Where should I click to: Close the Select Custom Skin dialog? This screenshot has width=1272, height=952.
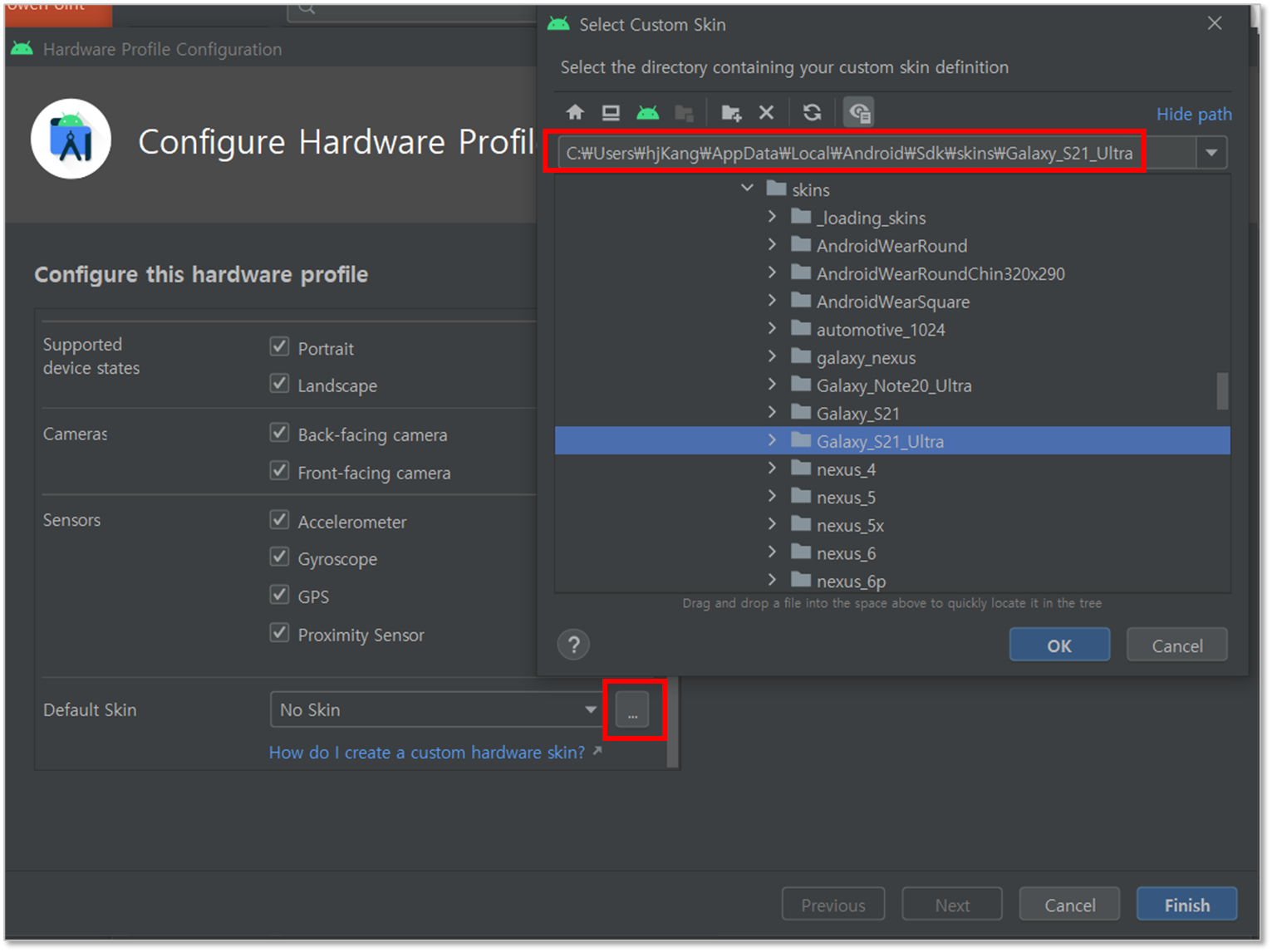(x=1215, y=23)
